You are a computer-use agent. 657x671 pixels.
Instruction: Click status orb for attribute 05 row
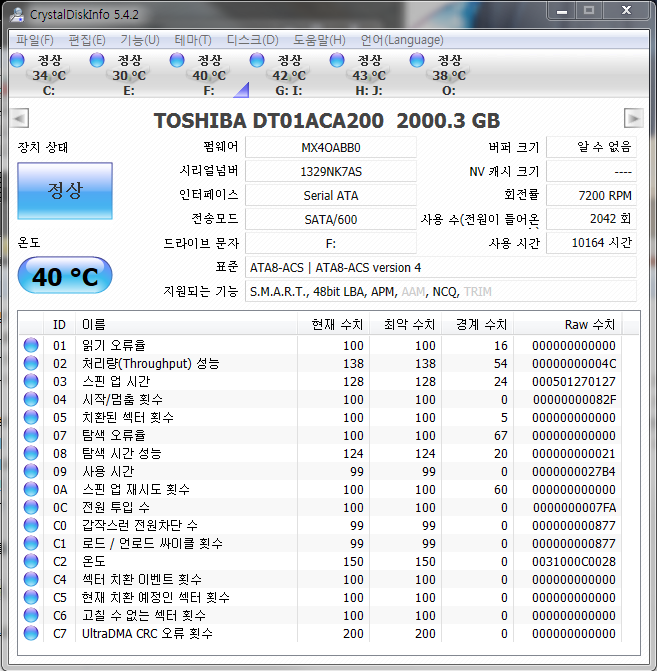click(31, 417)
